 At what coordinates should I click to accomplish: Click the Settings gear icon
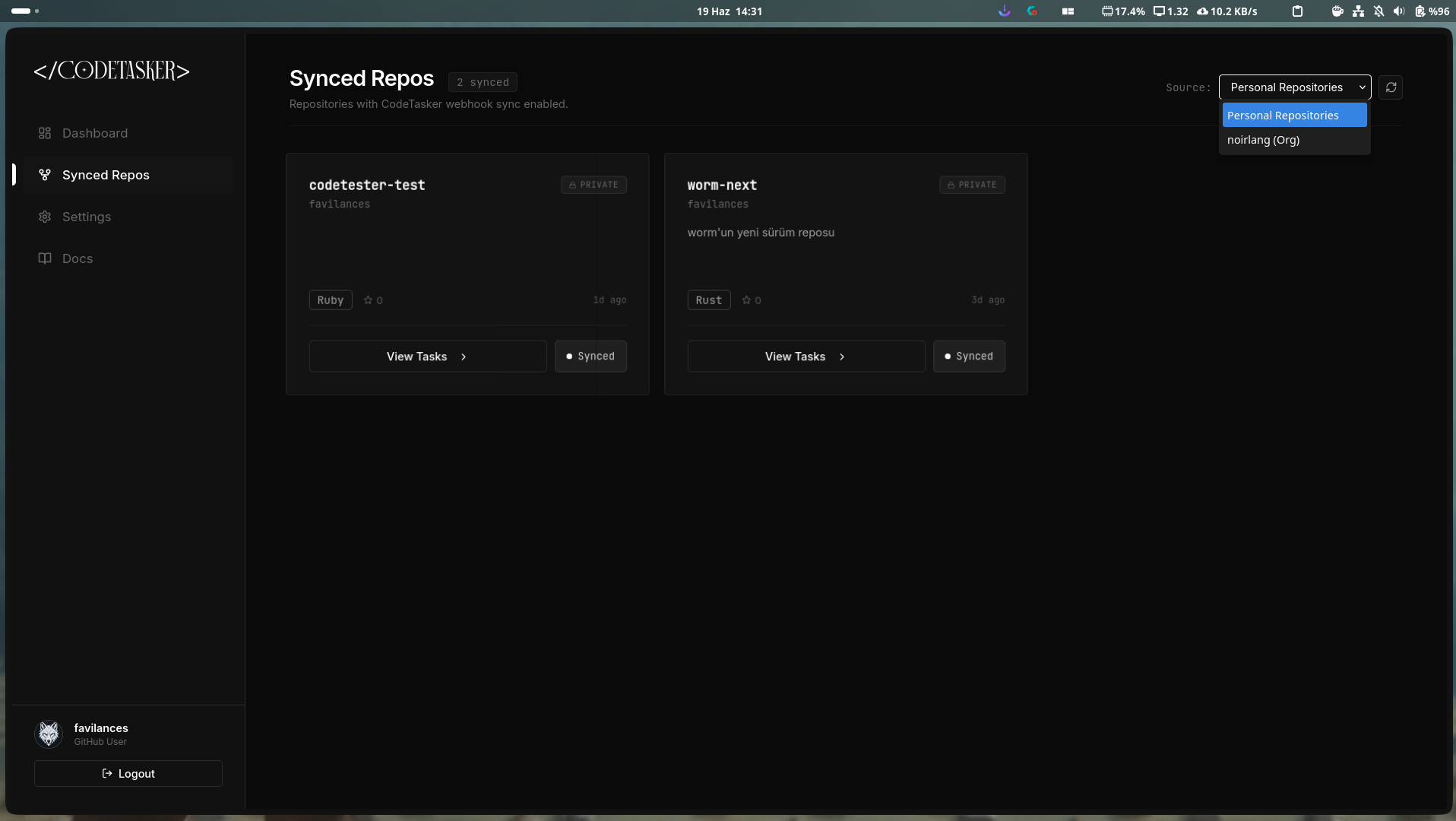point(45,217)
